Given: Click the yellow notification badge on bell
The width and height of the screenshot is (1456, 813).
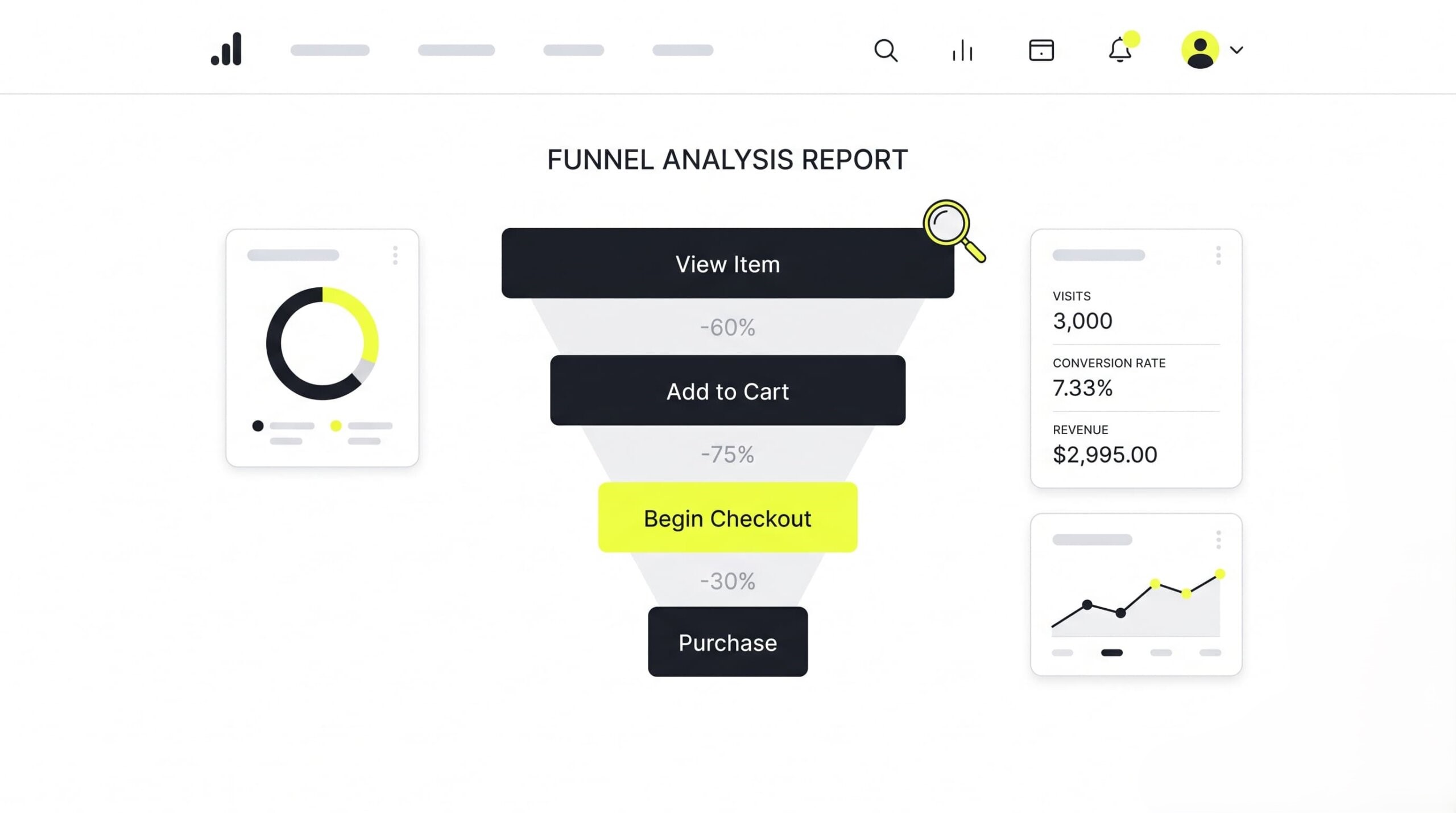Looking at the screenshot, I should click(1132, 39).
